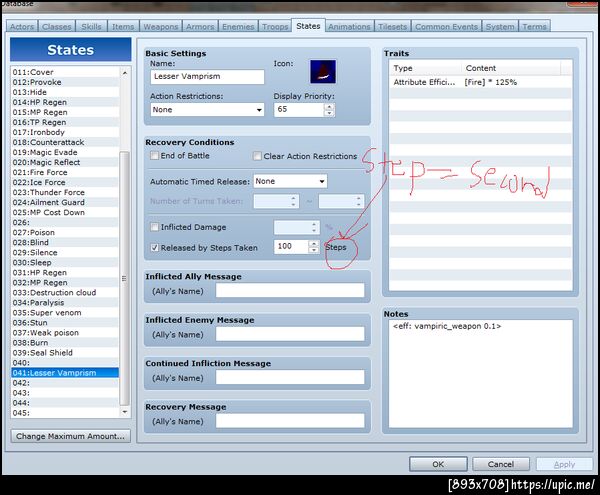Open the Terms tab

point(534,26)
